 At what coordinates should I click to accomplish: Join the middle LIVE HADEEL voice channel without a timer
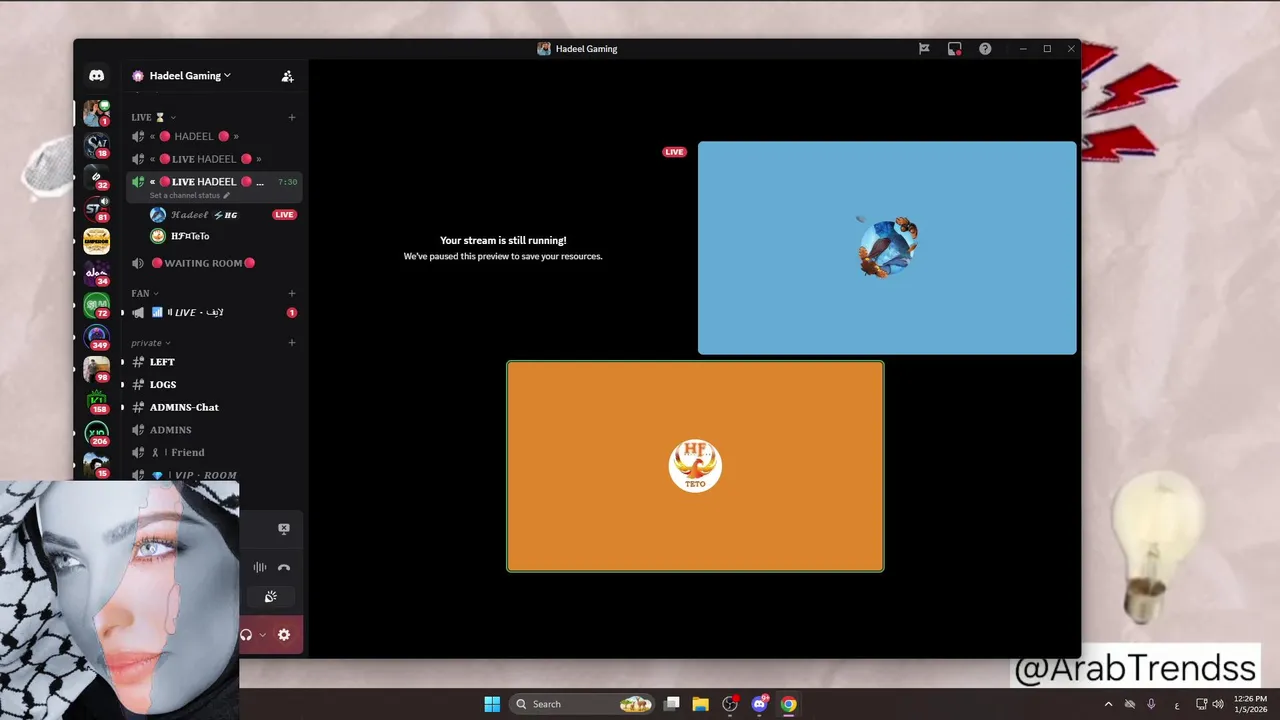[214, 159]
